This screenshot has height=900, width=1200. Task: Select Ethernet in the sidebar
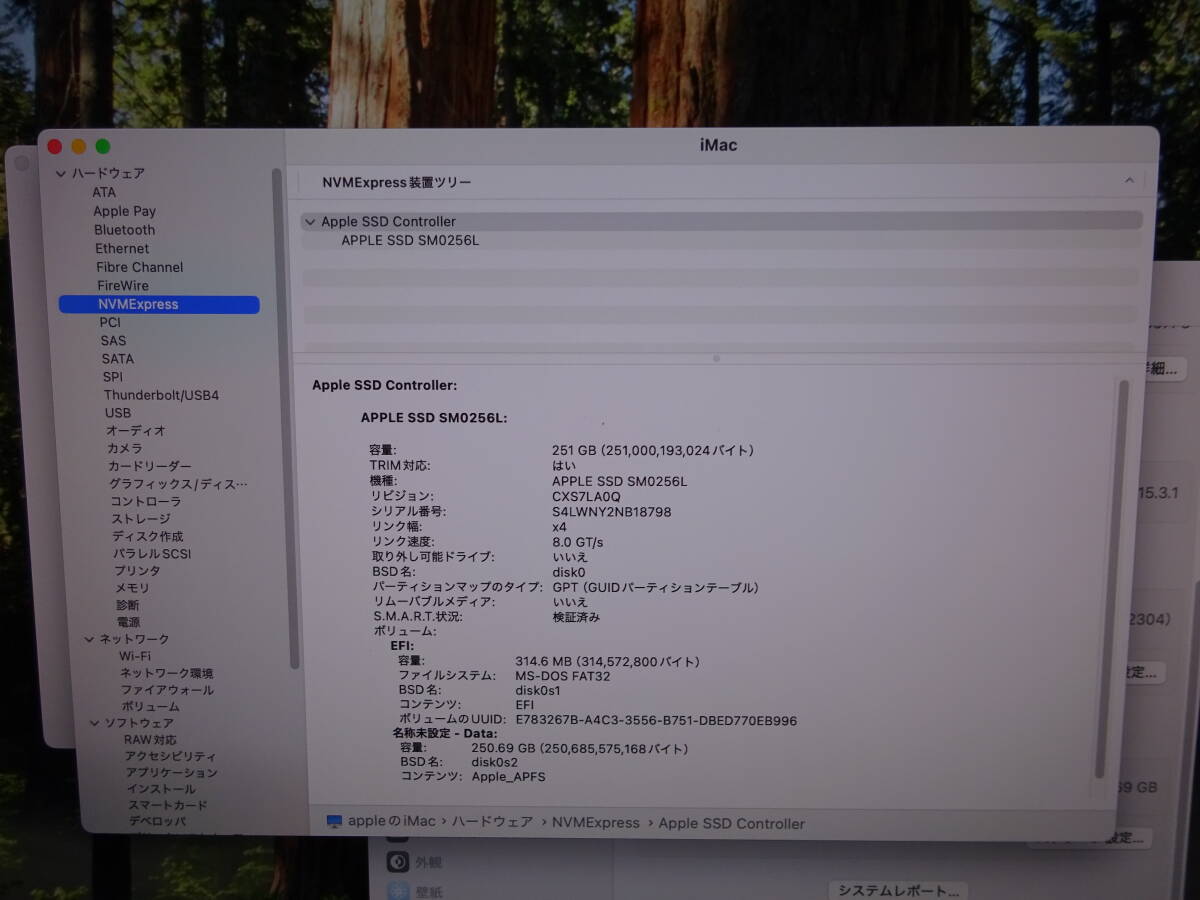pos(122,248)
